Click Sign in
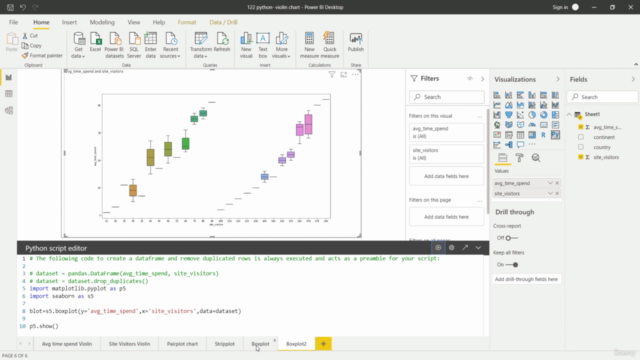 560,7
